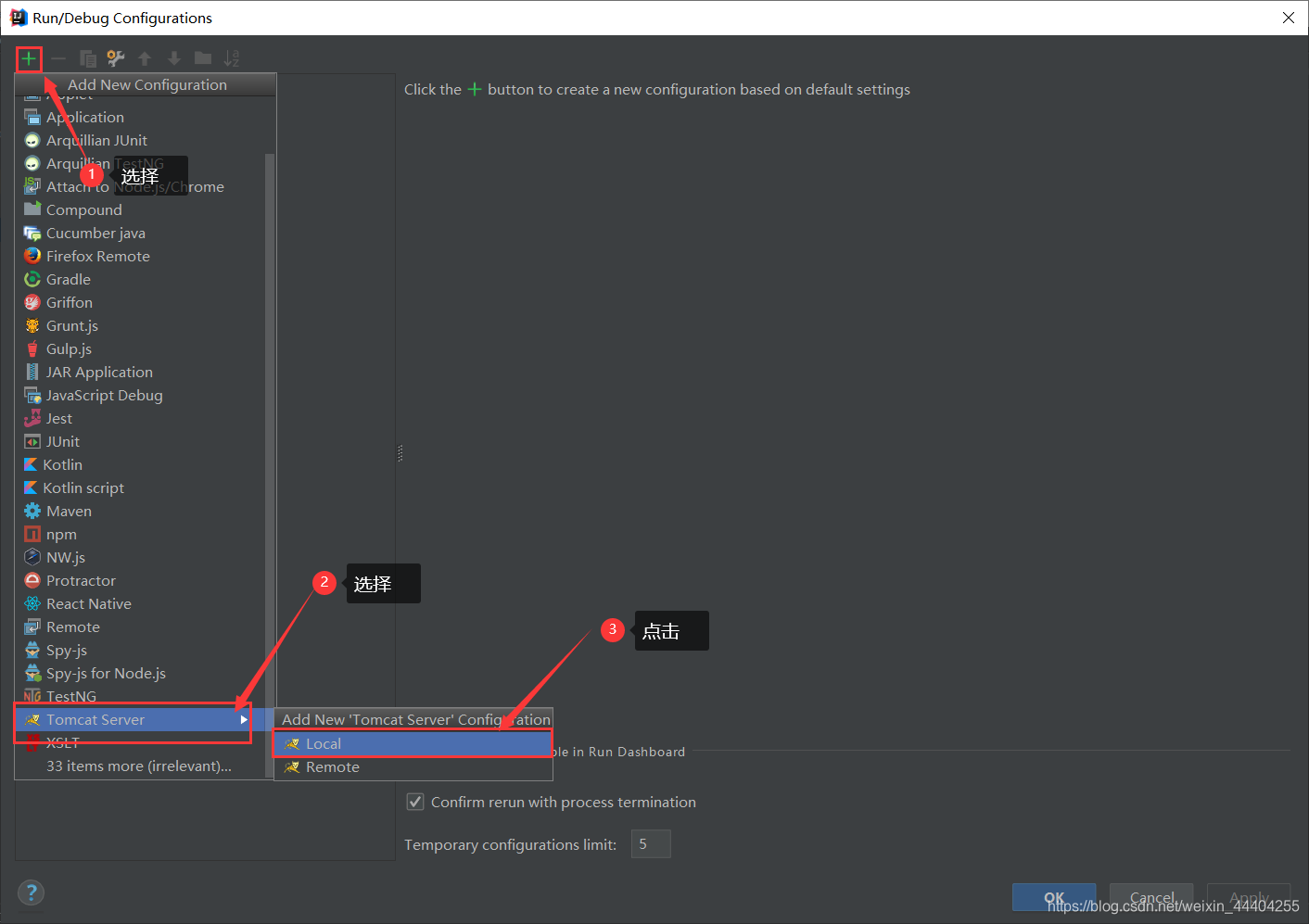Click the Create New Folder icon
1309x924 pixels.
pyautogui.click(x=203, y=59)
